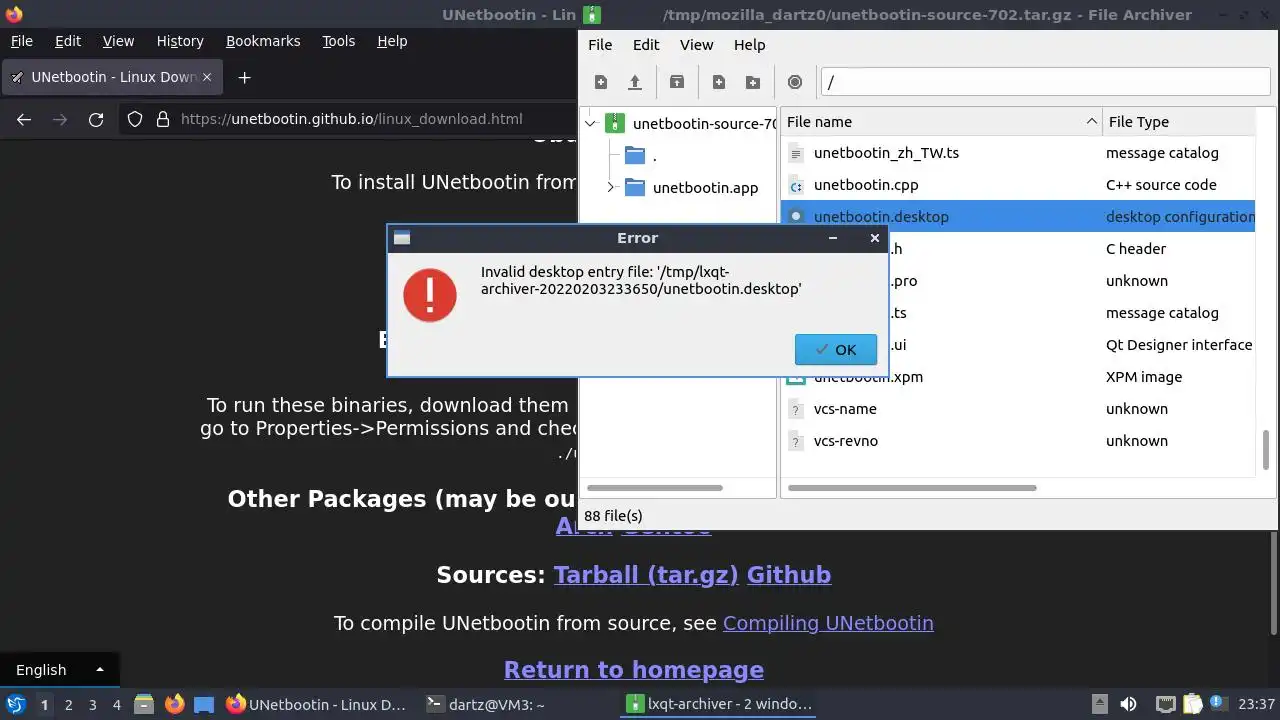Open the LXQt application menu in taskbar
Viewport: 1280px width, 720px height.
pyautogui.click(x=16, y=704)
